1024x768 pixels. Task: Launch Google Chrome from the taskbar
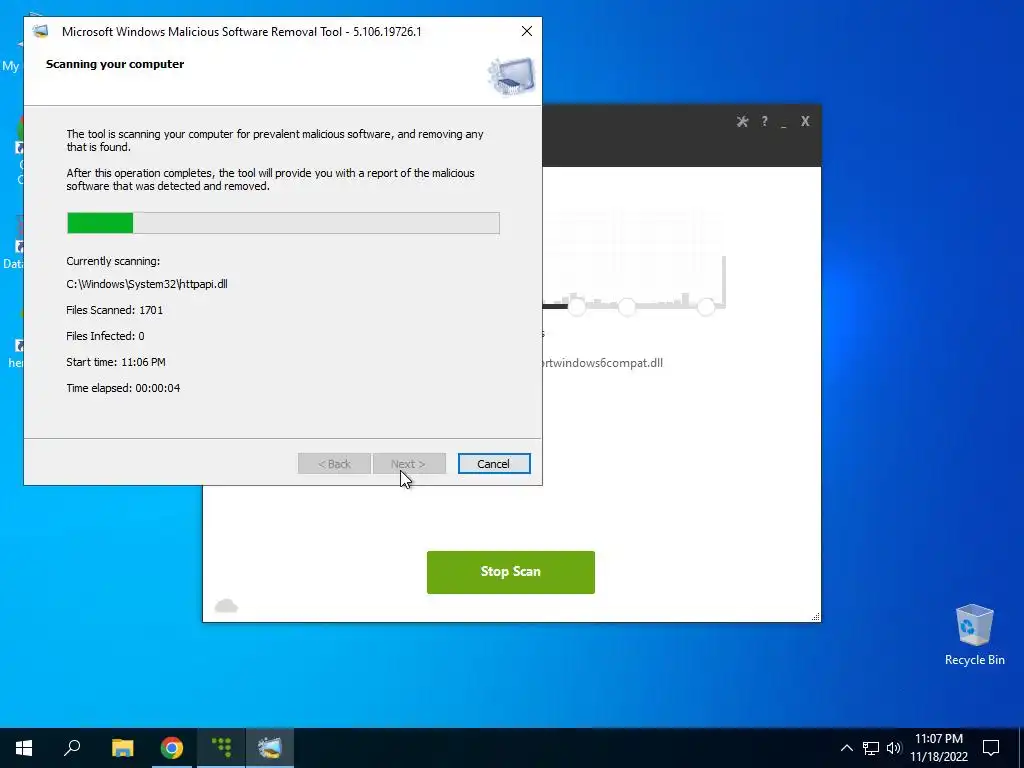172,748
